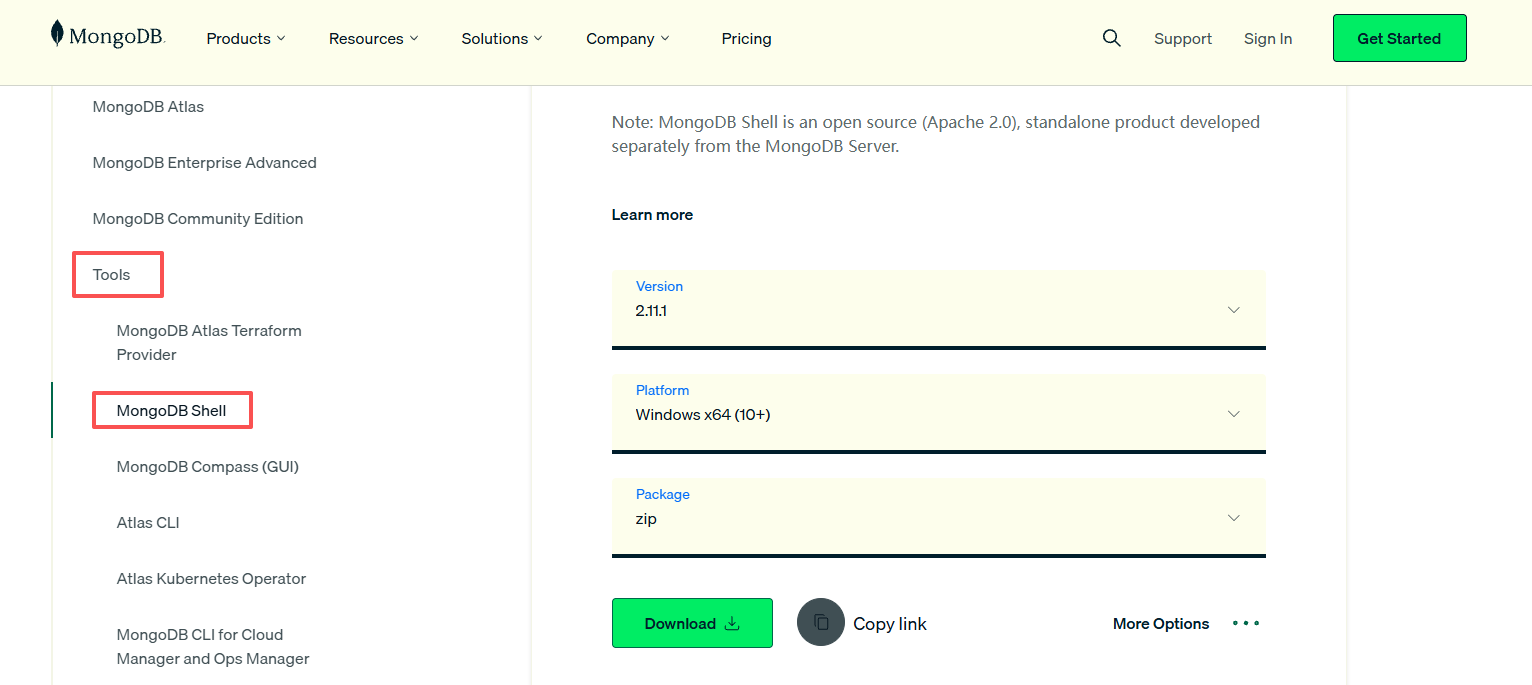Open Atlas CLI sidebar entry
The image size is (1532, 685).
point(148,523)
